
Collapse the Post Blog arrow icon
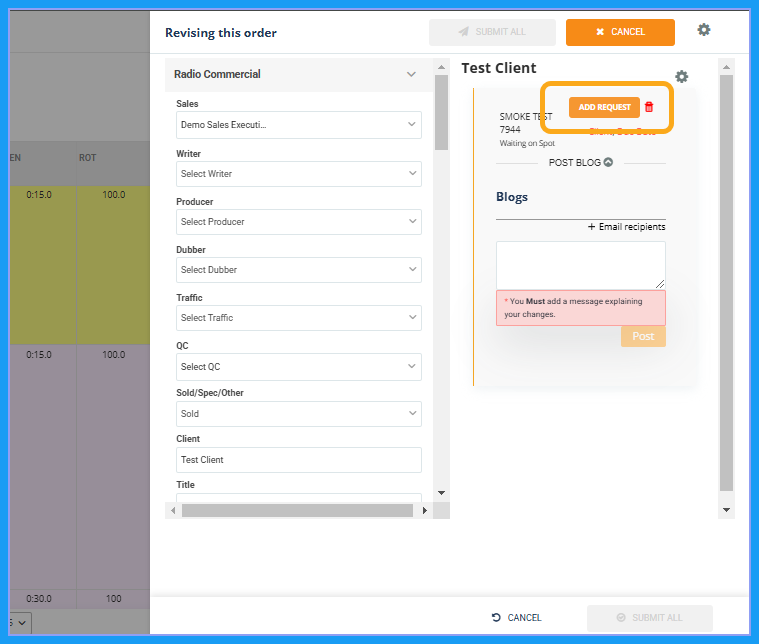[x=608, y=162]
